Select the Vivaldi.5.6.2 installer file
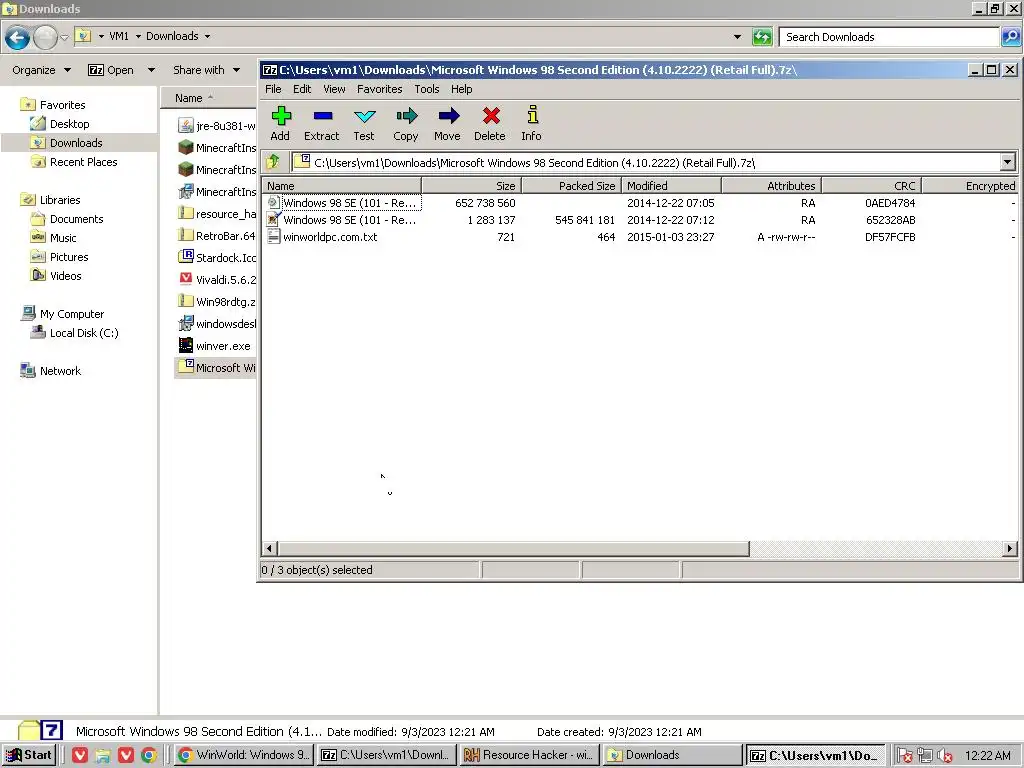Image resolution: width=1024 pixels, height=768 pixels. pyautogui.click(x=217, y=280)
